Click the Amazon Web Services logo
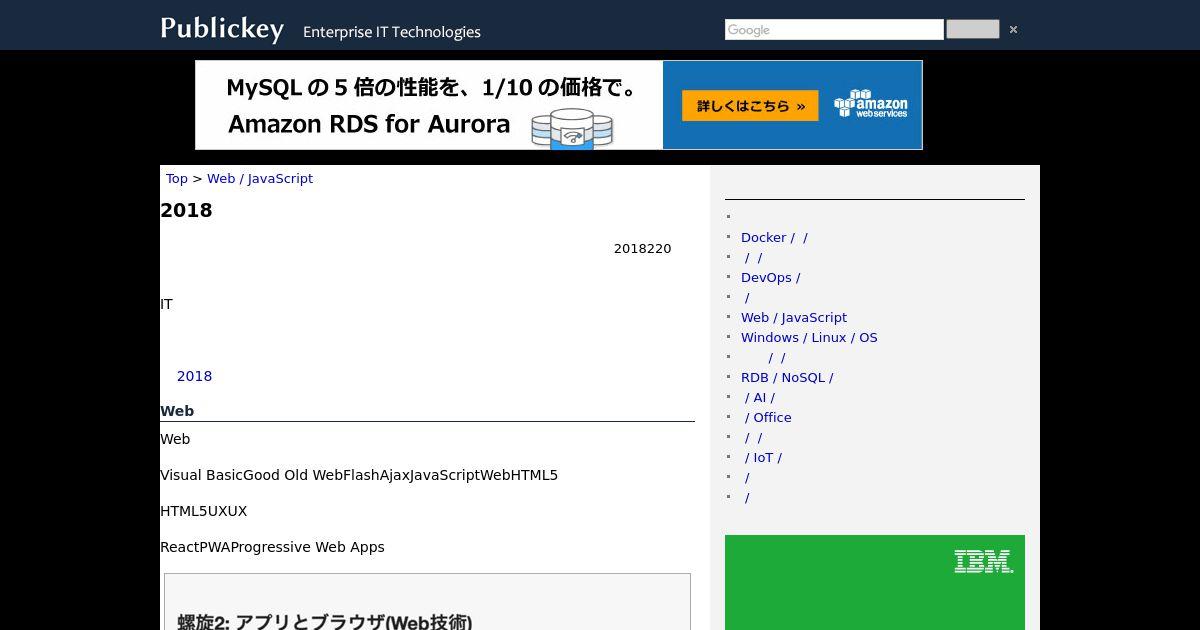This screenshot has height=630, width=1200. 871,104
